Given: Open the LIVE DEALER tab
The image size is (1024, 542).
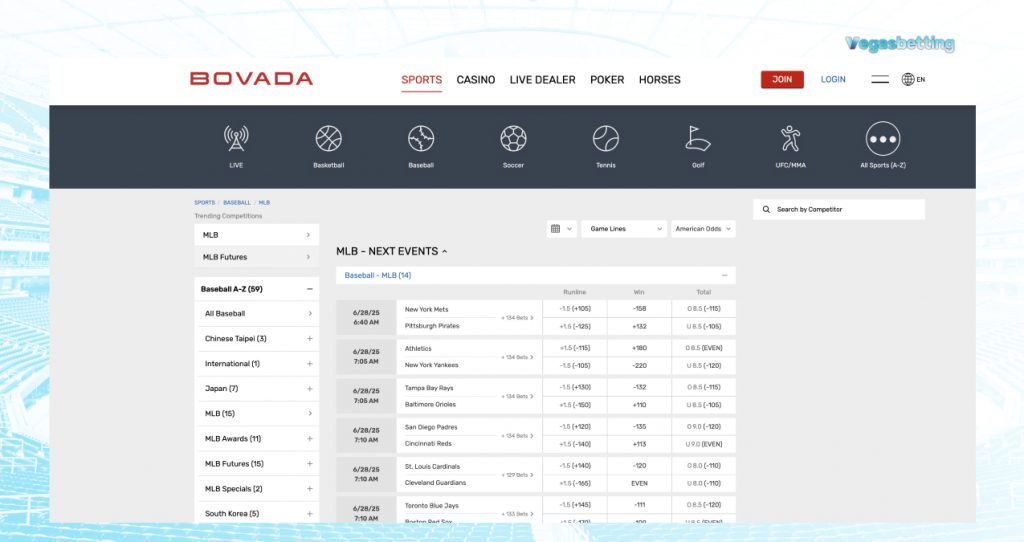Looking at the screenshot, I should (x=542, y=80).
